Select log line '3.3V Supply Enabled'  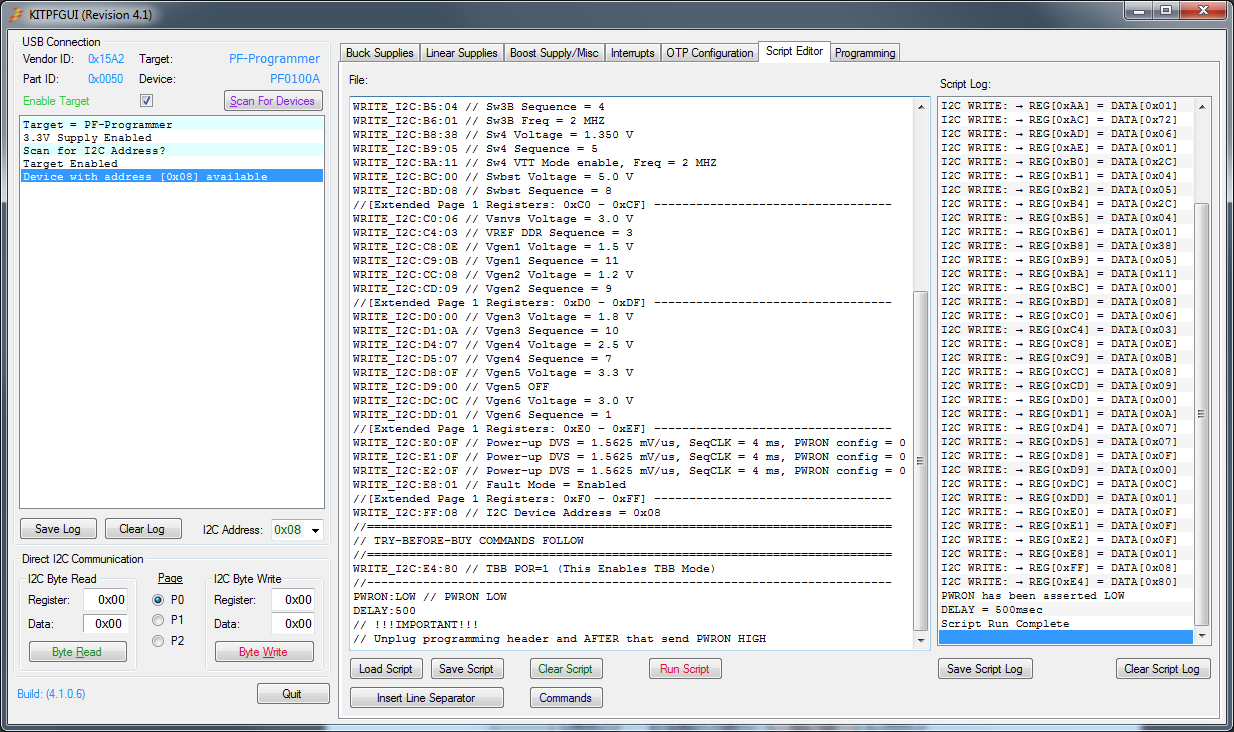pyautogui.click(x=171, y=138)
